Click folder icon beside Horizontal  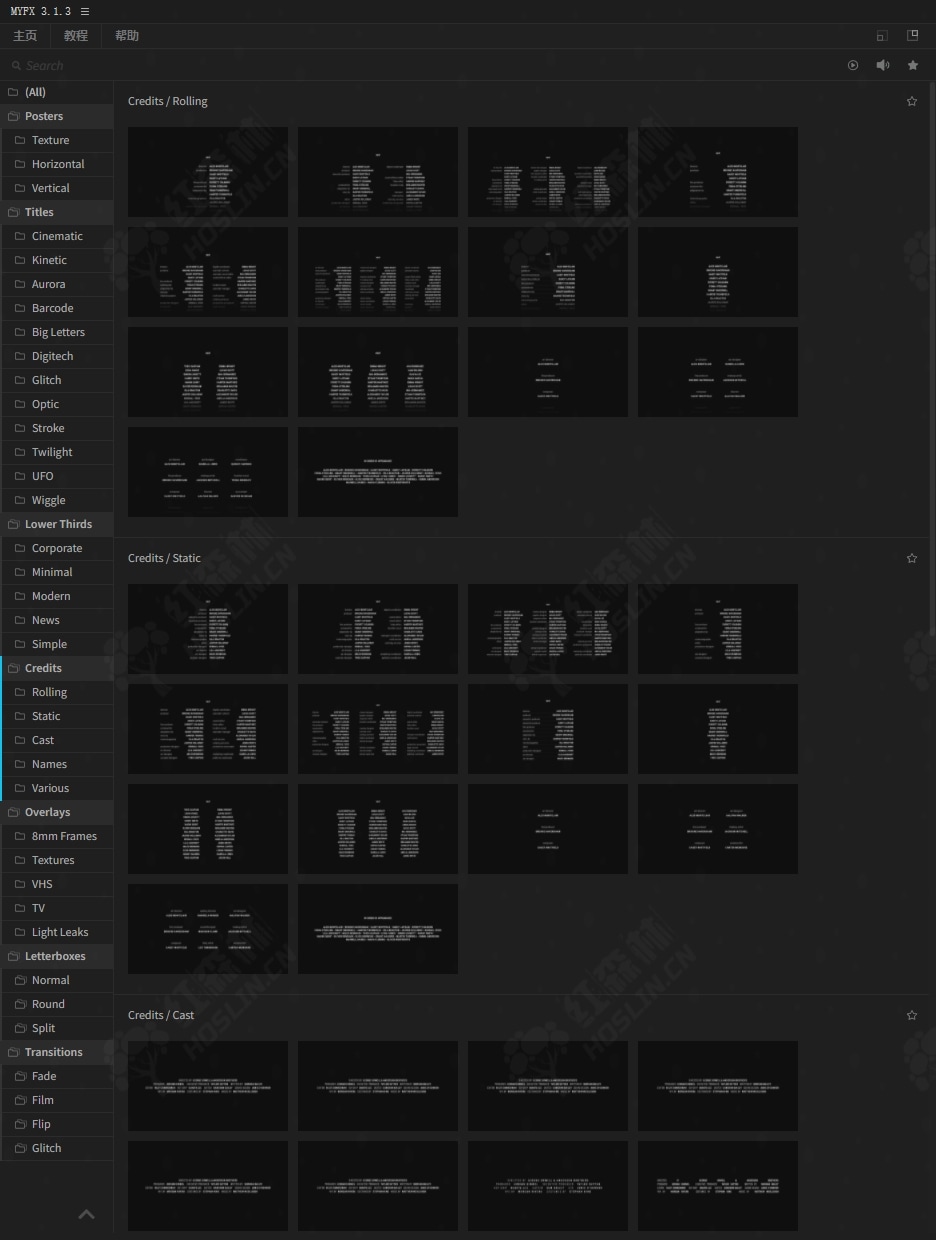(20, 164)
